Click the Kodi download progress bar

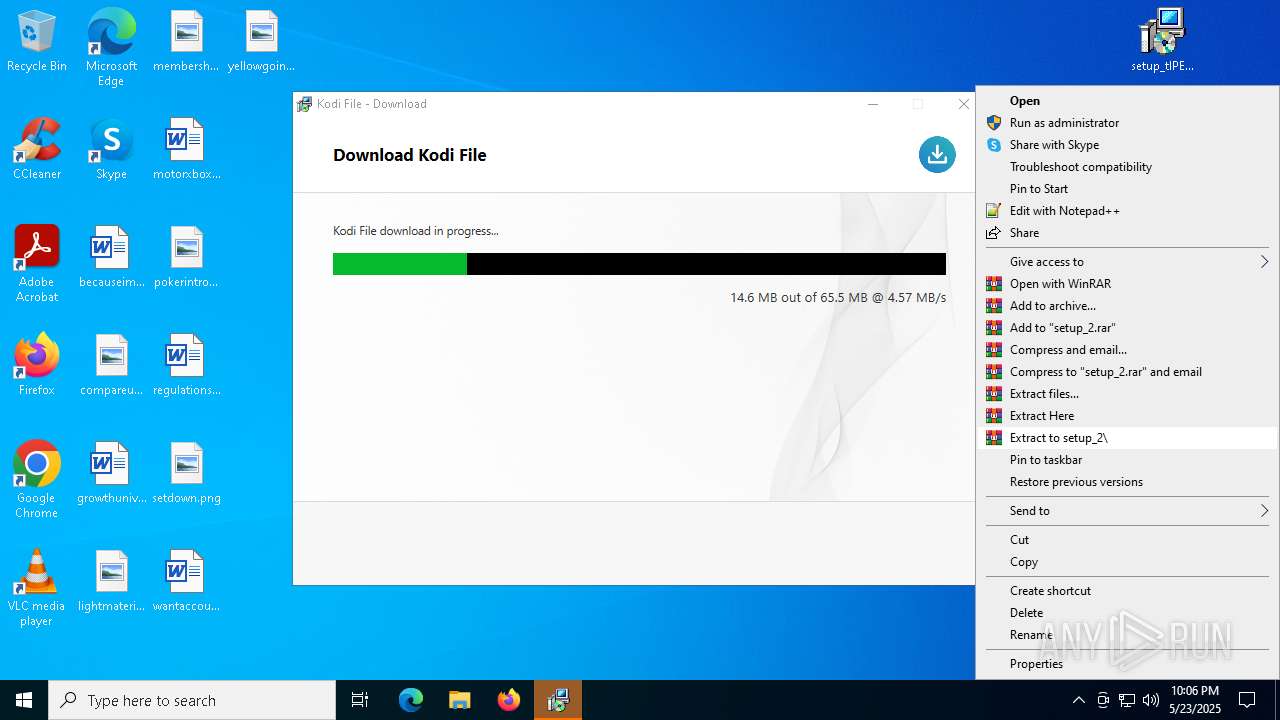coord(639,264)
